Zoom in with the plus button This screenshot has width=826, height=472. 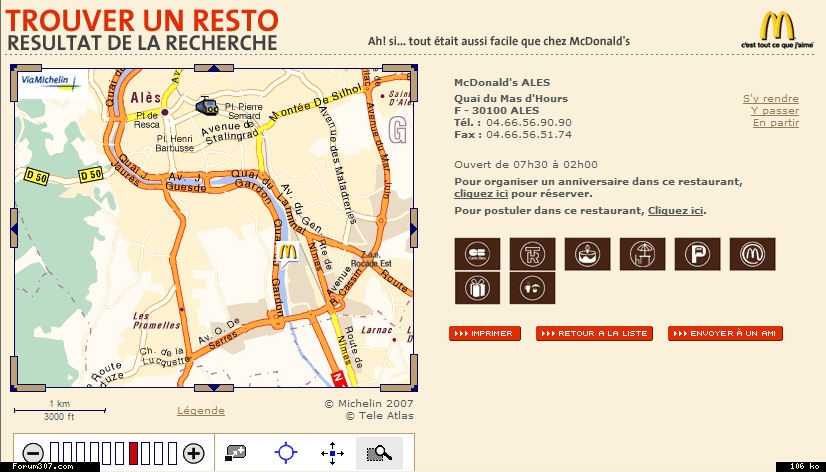(193, 453)
